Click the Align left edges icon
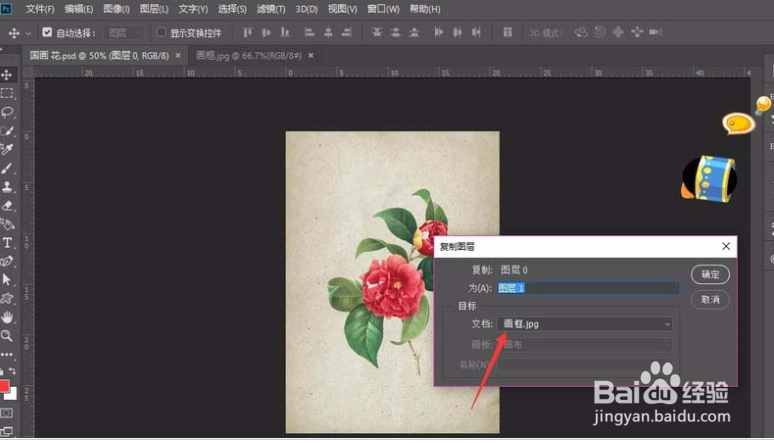This screenshot has height=443, width=774. point(310,33)
